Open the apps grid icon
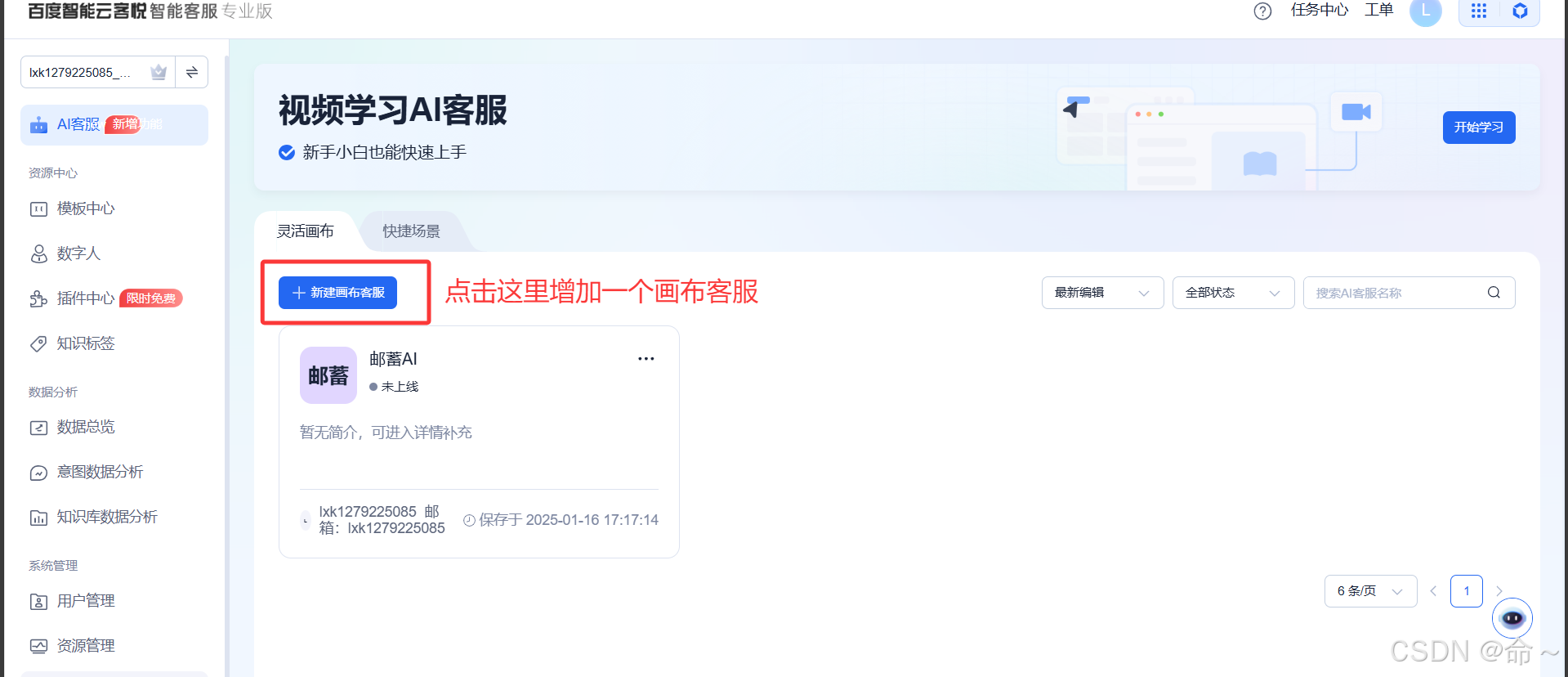Image resolution: width=1568 pixels, height=677 pixels. coord(1479,11)
